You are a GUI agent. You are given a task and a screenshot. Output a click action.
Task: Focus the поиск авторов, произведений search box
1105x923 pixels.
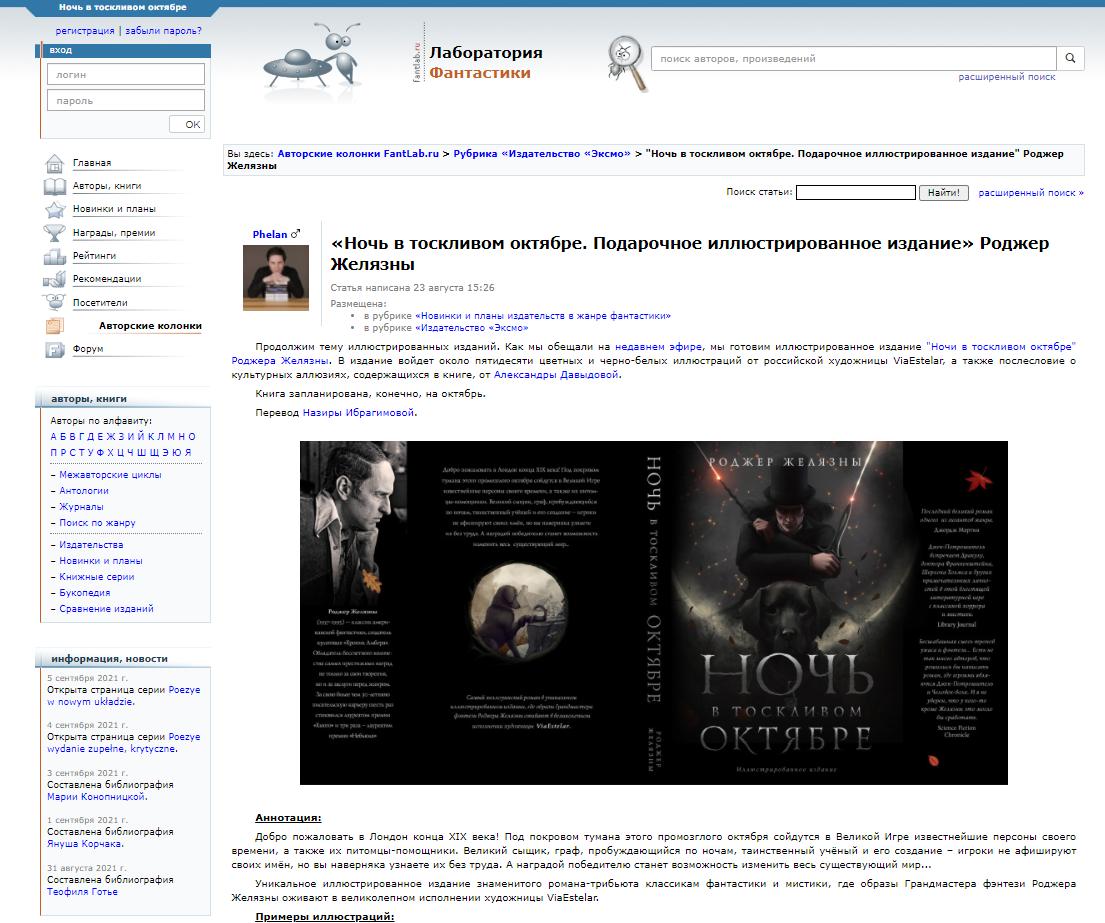(853, 58)
